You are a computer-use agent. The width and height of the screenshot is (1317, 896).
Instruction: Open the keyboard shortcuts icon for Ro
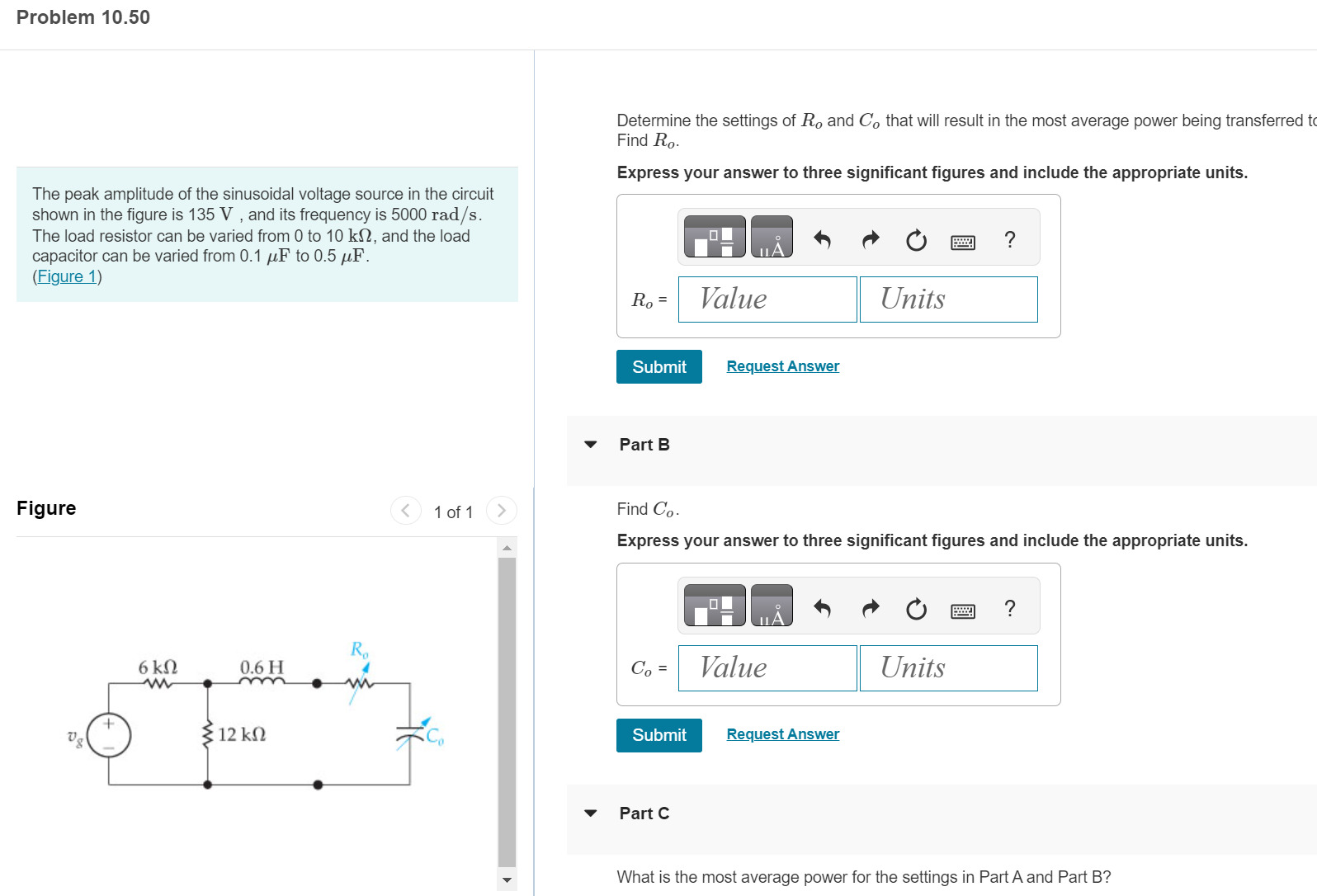click(962, 241)
